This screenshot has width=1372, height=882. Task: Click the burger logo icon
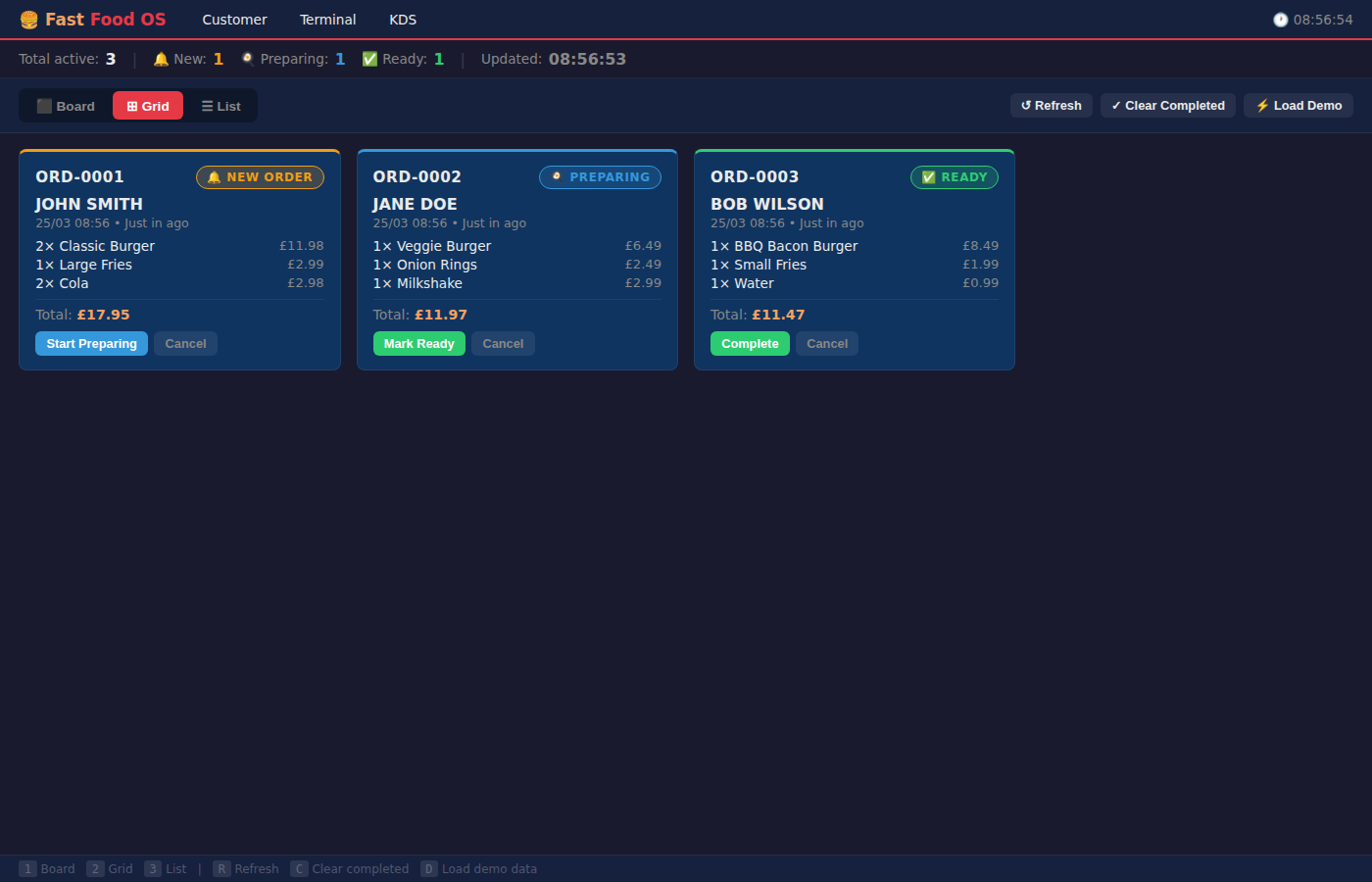pyautogui.click(x=28, y=20)
